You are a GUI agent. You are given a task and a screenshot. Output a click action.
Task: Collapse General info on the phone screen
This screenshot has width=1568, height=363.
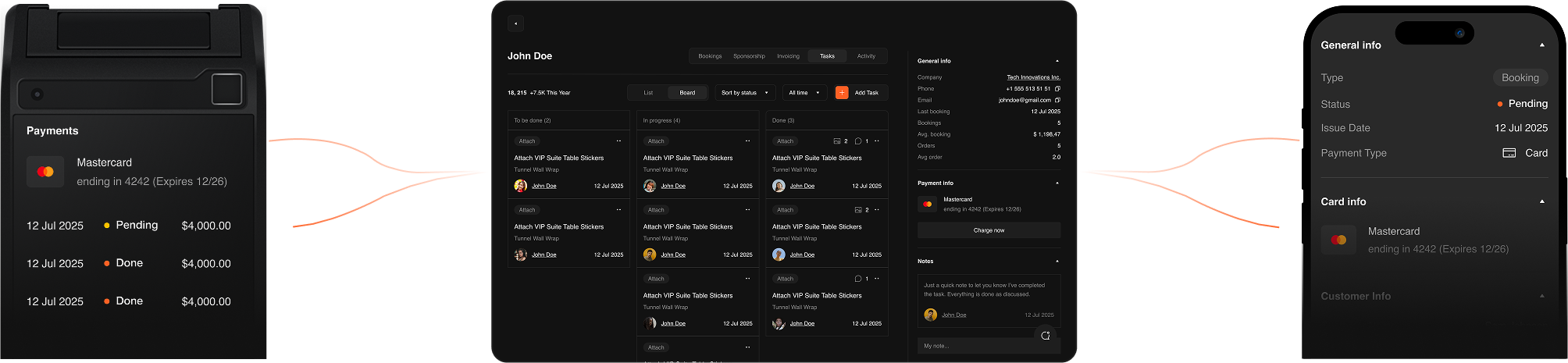1542,45
